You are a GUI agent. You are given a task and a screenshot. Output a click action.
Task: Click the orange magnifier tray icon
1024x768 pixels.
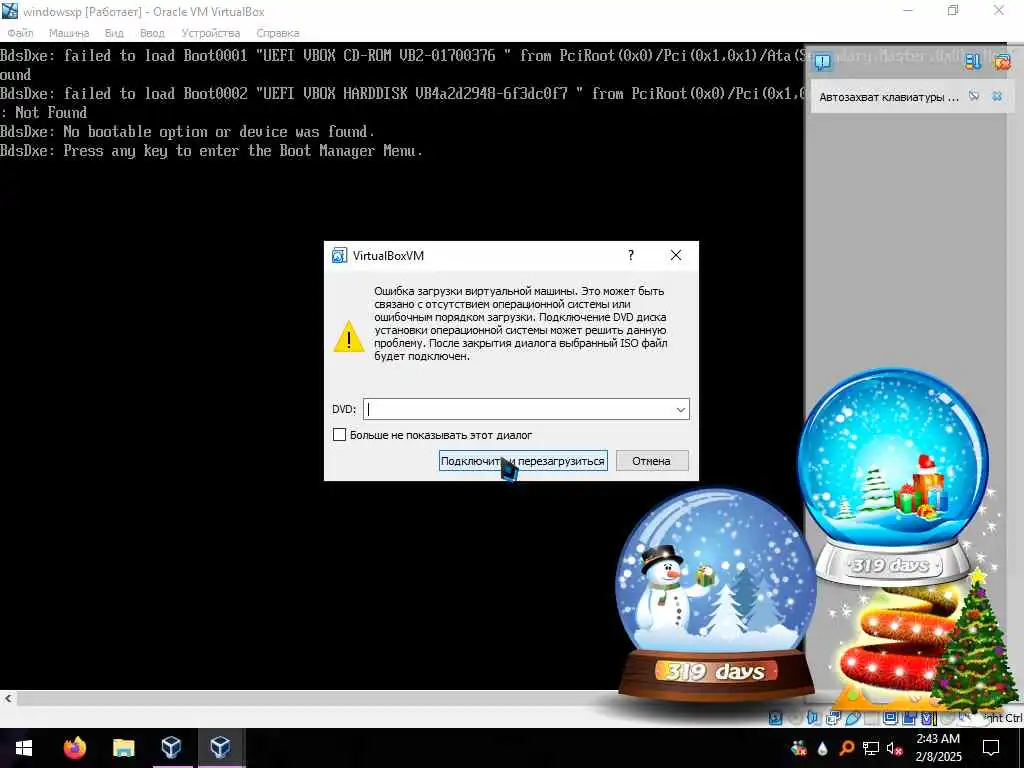coord(846,748)
